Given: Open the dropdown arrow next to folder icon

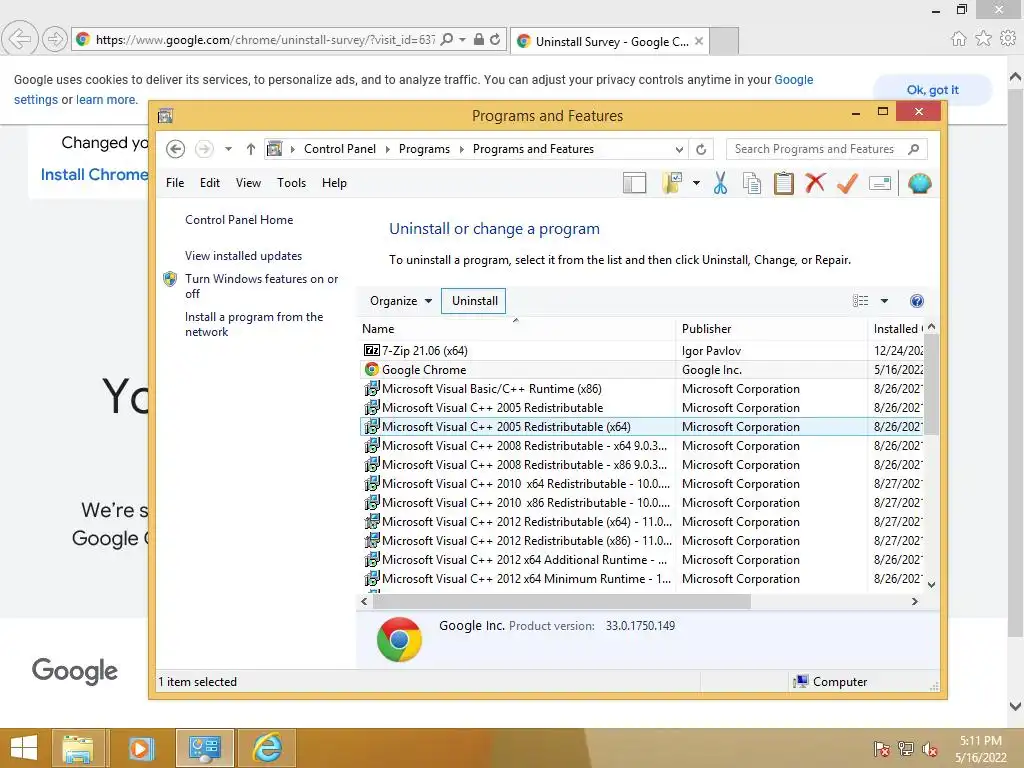Looking at the screenshot, I should click(696, 184).
